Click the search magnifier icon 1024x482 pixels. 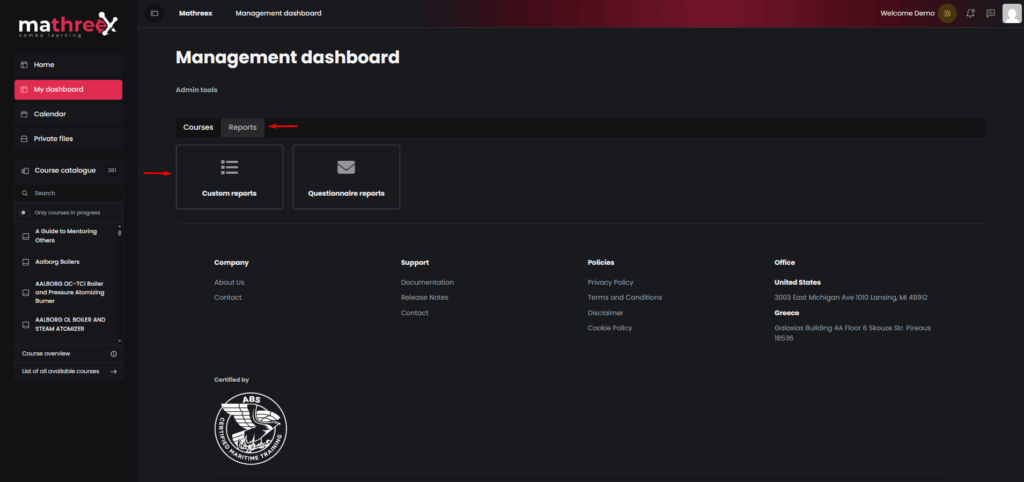point(25,193)
